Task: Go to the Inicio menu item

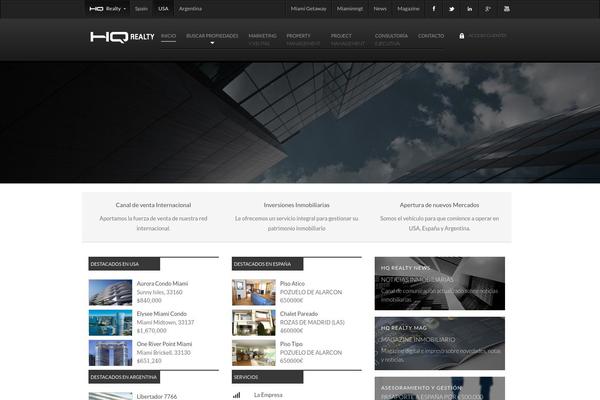Action: (x=168, y=36)
